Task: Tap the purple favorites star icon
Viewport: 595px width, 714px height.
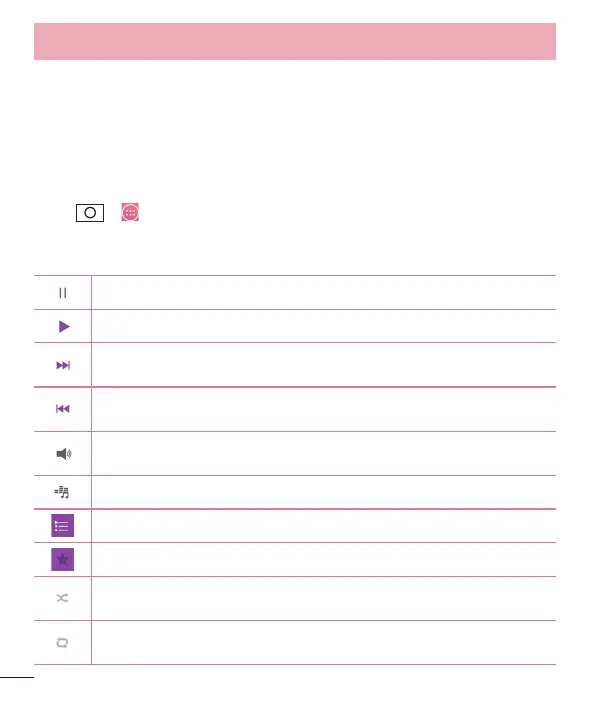Action: [x=62, y=560]
